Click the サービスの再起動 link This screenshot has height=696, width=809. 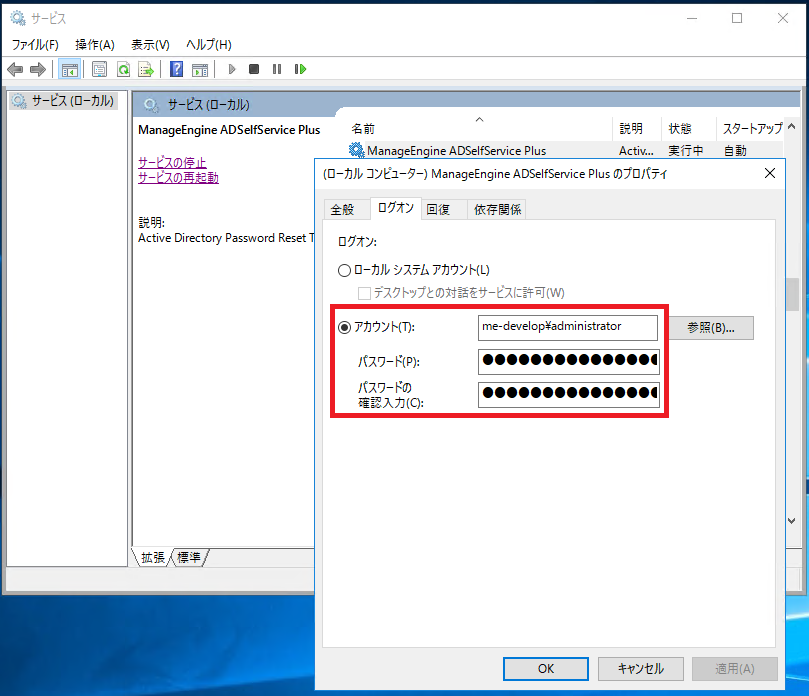click(179, 177)
